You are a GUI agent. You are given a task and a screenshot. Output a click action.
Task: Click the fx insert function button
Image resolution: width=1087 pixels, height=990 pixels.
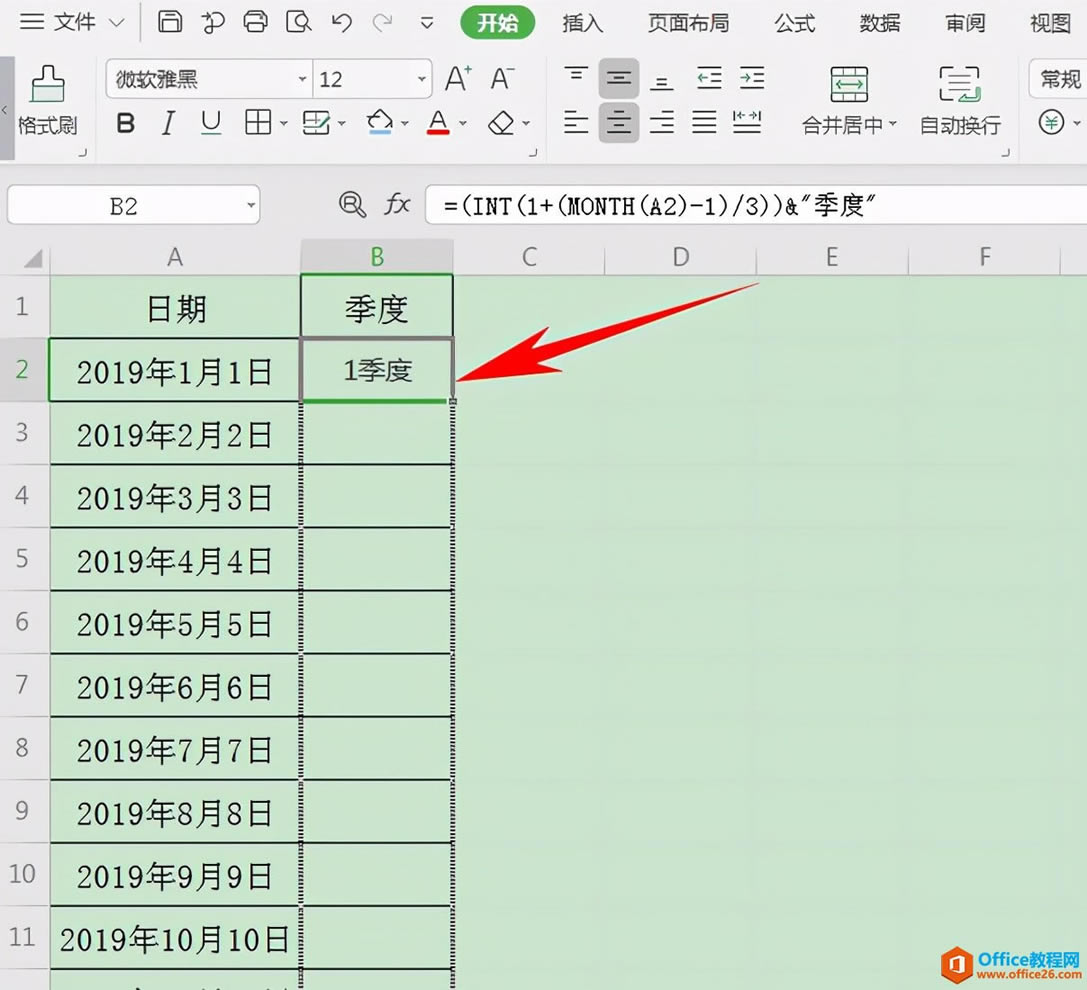[x=397, y=205]
